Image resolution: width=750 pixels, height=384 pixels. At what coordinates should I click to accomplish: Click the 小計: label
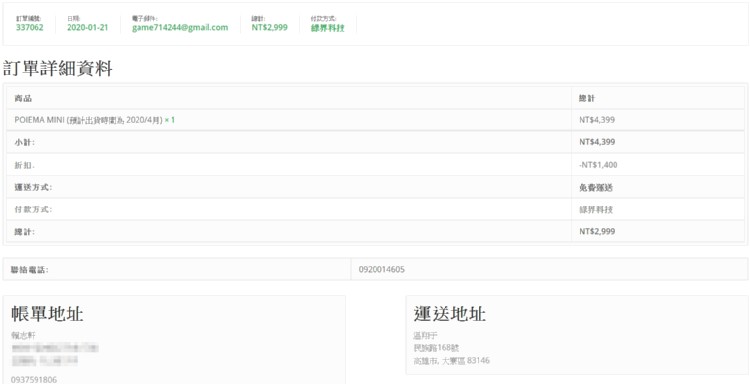[x=24, y=142]
